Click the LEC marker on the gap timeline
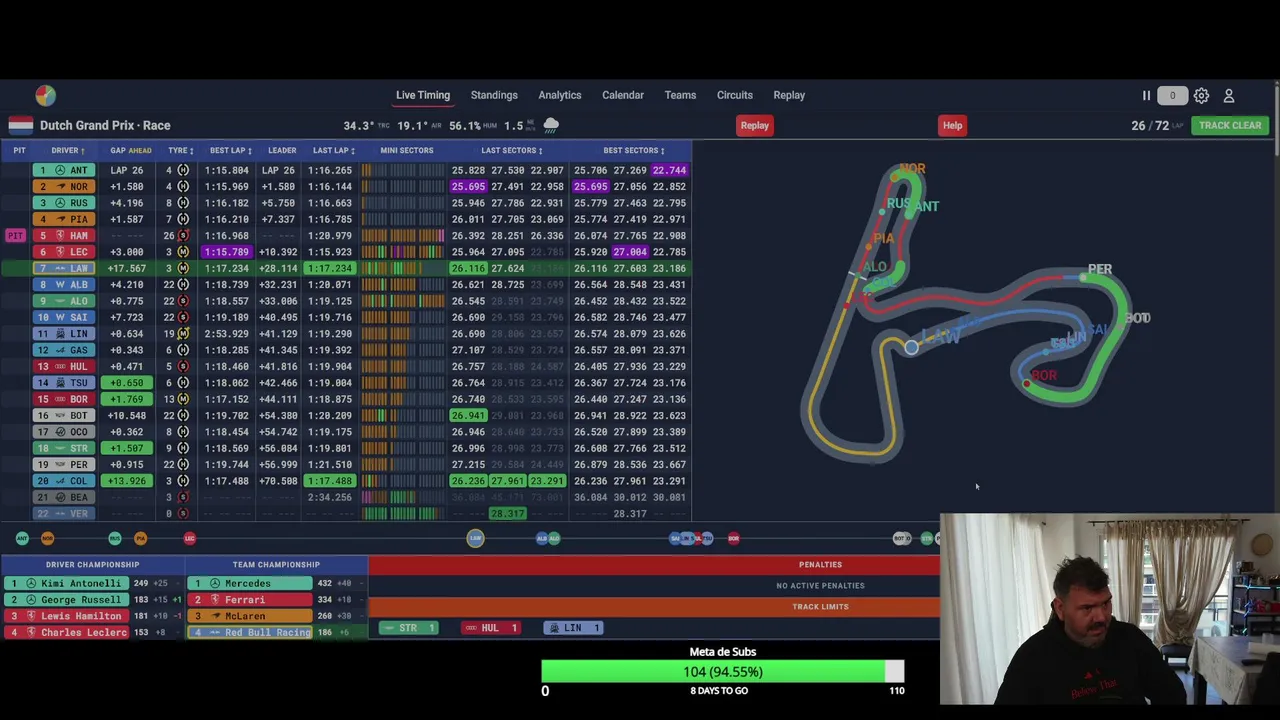The width and height of the screenshot is (1280, 720). pyautogui.click(x=190, y=539)
